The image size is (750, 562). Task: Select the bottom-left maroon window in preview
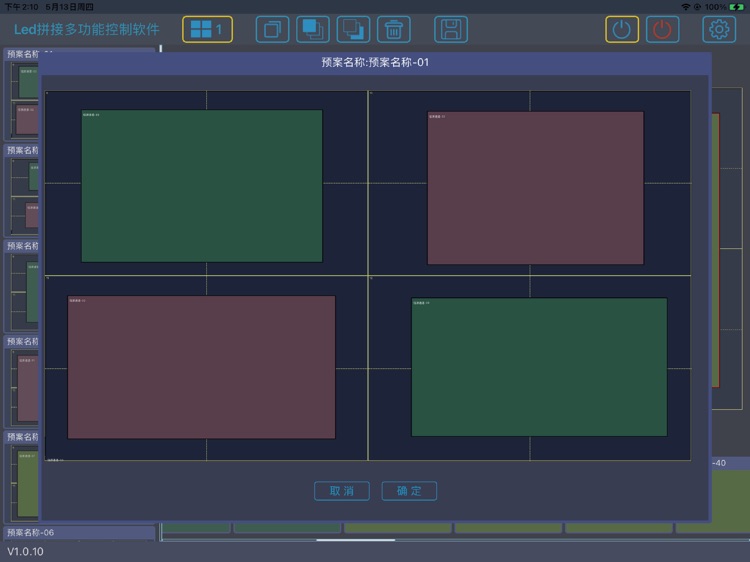[x=201, y=367]
